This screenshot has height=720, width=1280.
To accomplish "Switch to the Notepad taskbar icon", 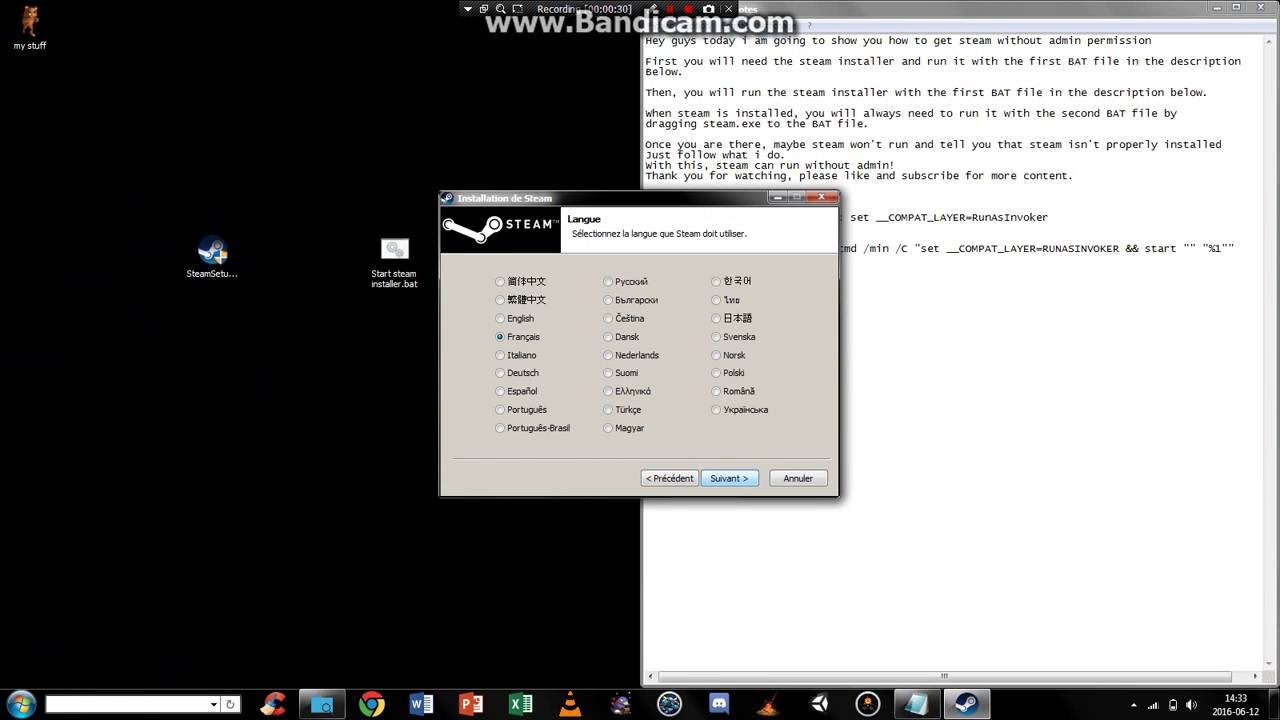I will pyautogui.click(x=917, y=704).
